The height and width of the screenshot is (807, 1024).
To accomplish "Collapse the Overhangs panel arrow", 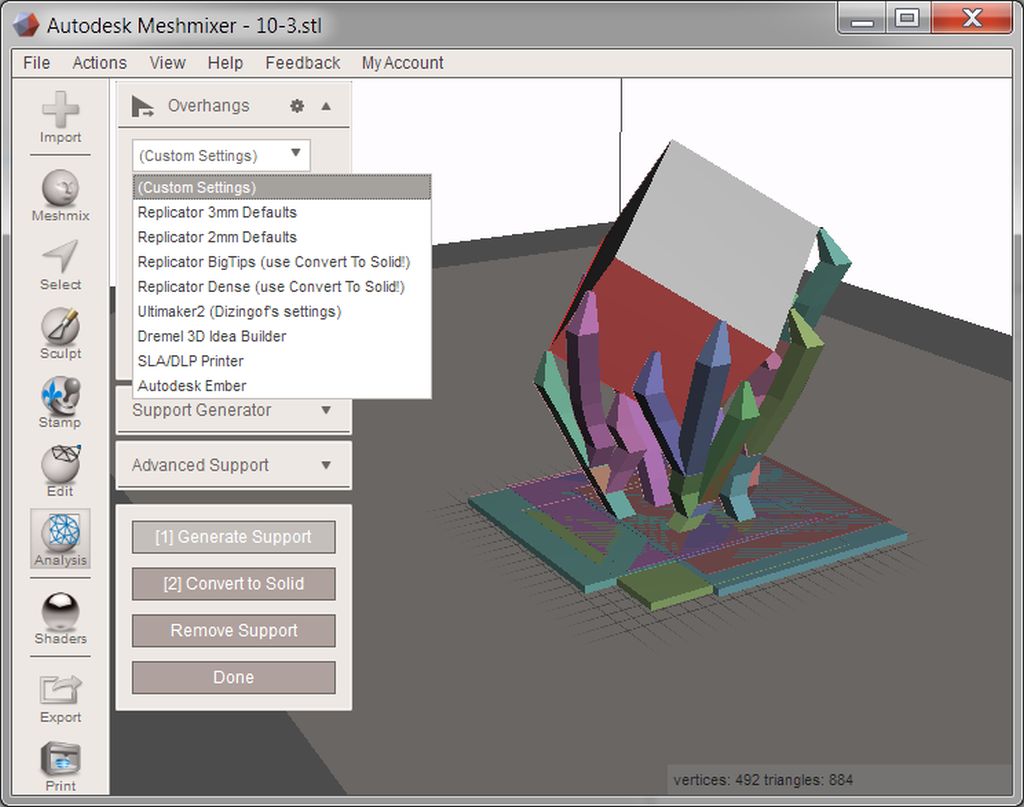I will [x=326, y=106].
